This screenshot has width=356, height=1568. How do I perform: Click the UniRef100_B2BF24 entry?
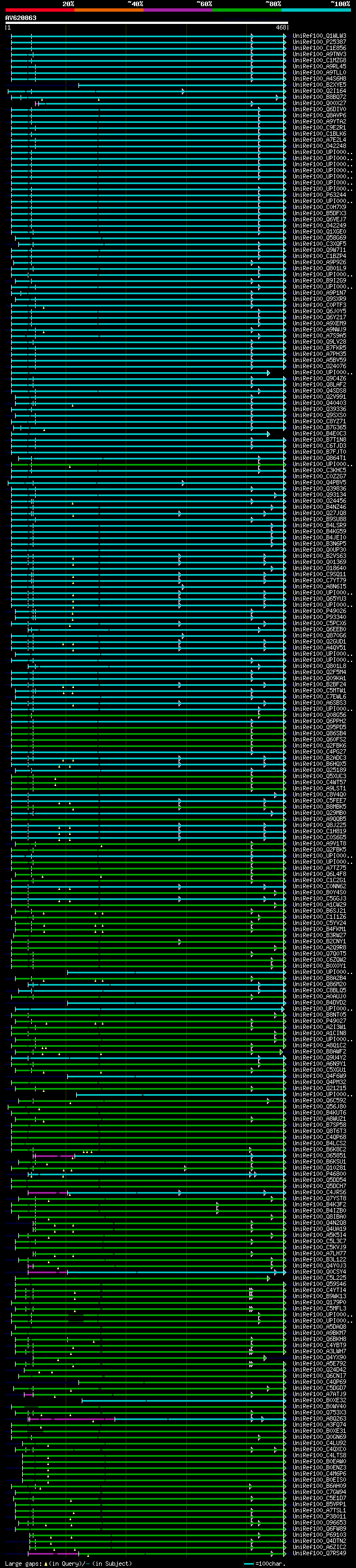(x=319, y=684)
